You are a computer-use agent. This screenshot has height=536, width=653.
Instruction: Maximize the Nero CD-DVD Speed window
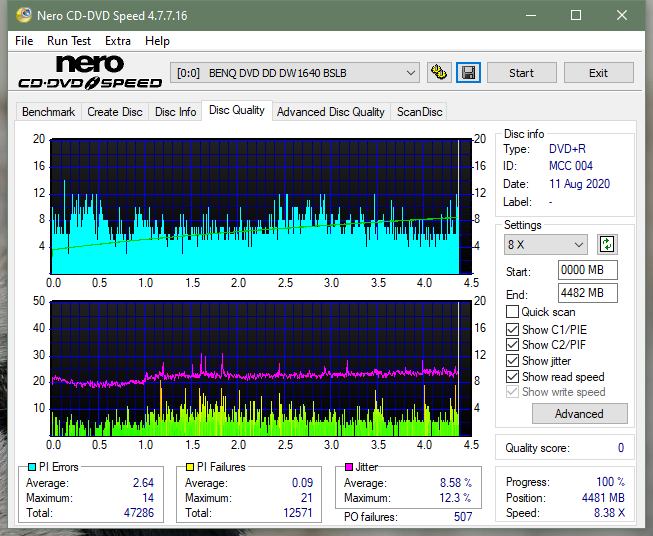pyautogui.click(x=576, y=15)
